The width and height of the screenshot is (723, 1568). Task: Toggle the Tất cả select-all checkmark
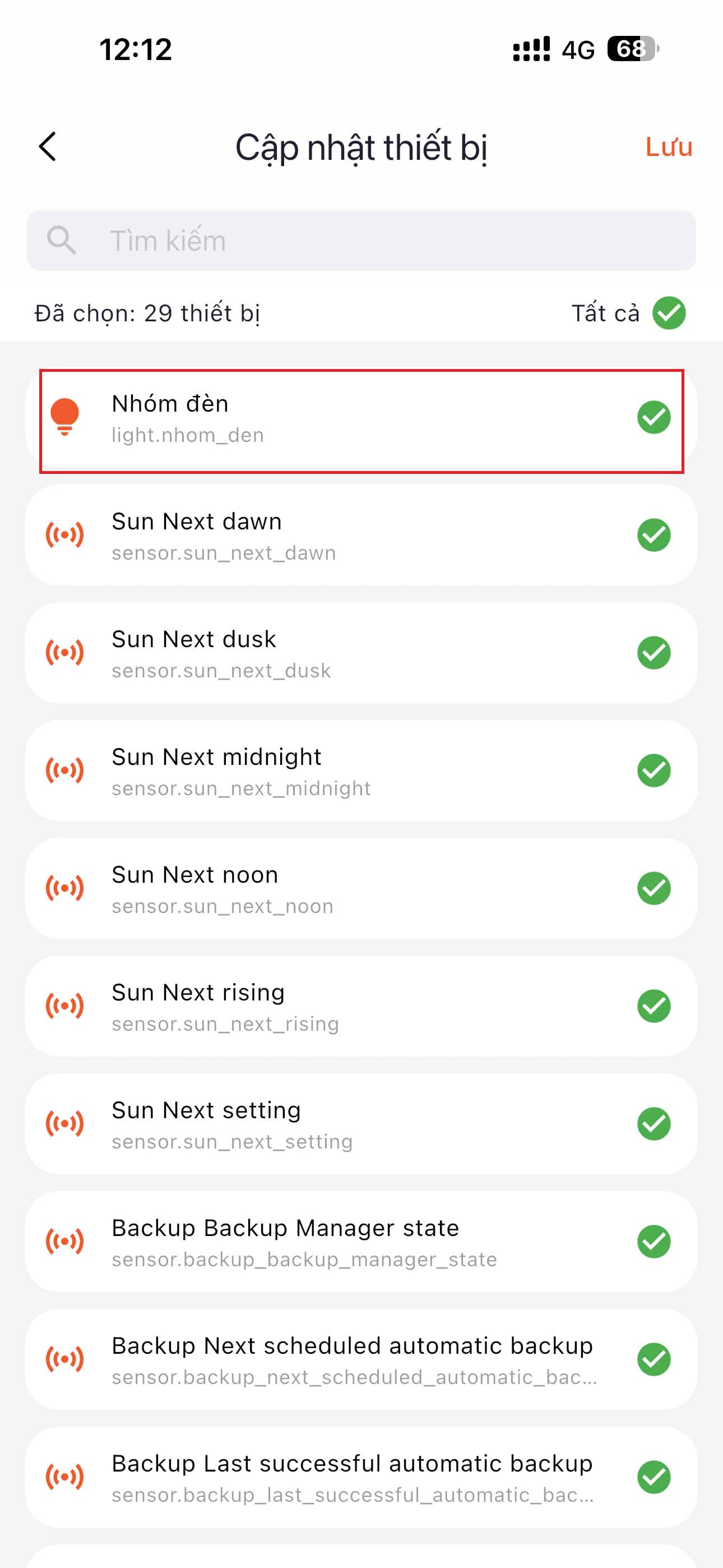tap(669, 313)
